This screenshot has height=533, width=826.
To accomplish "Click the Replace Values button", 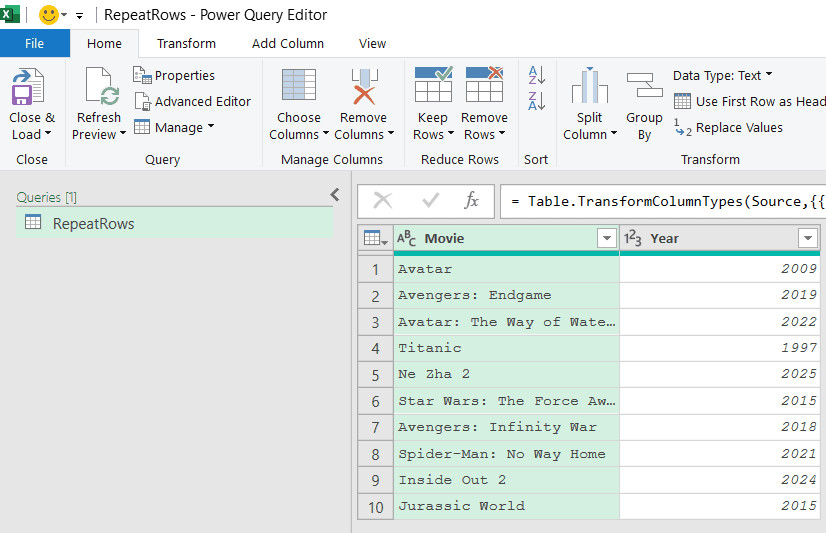I will click(728, 127).
